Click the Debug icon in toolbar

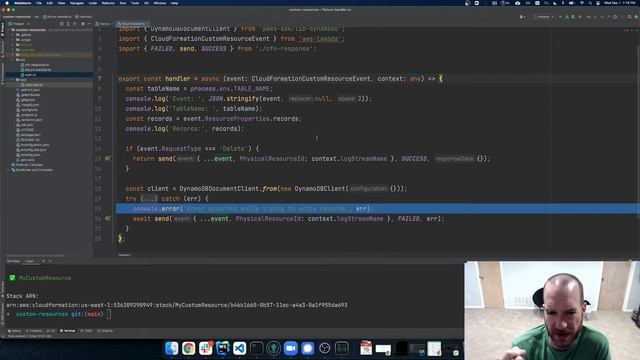(x=567, y=17)
